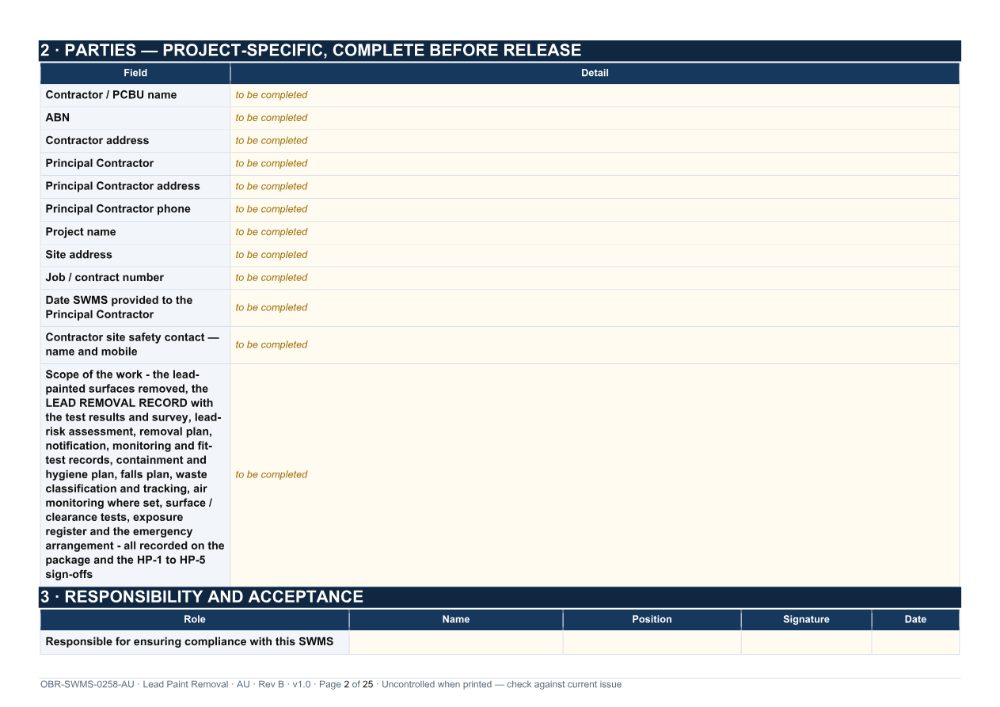This screenshot has height=707, width=1000.
Task: Click the 'Signature' column header
Action: (x=806, y=619)
